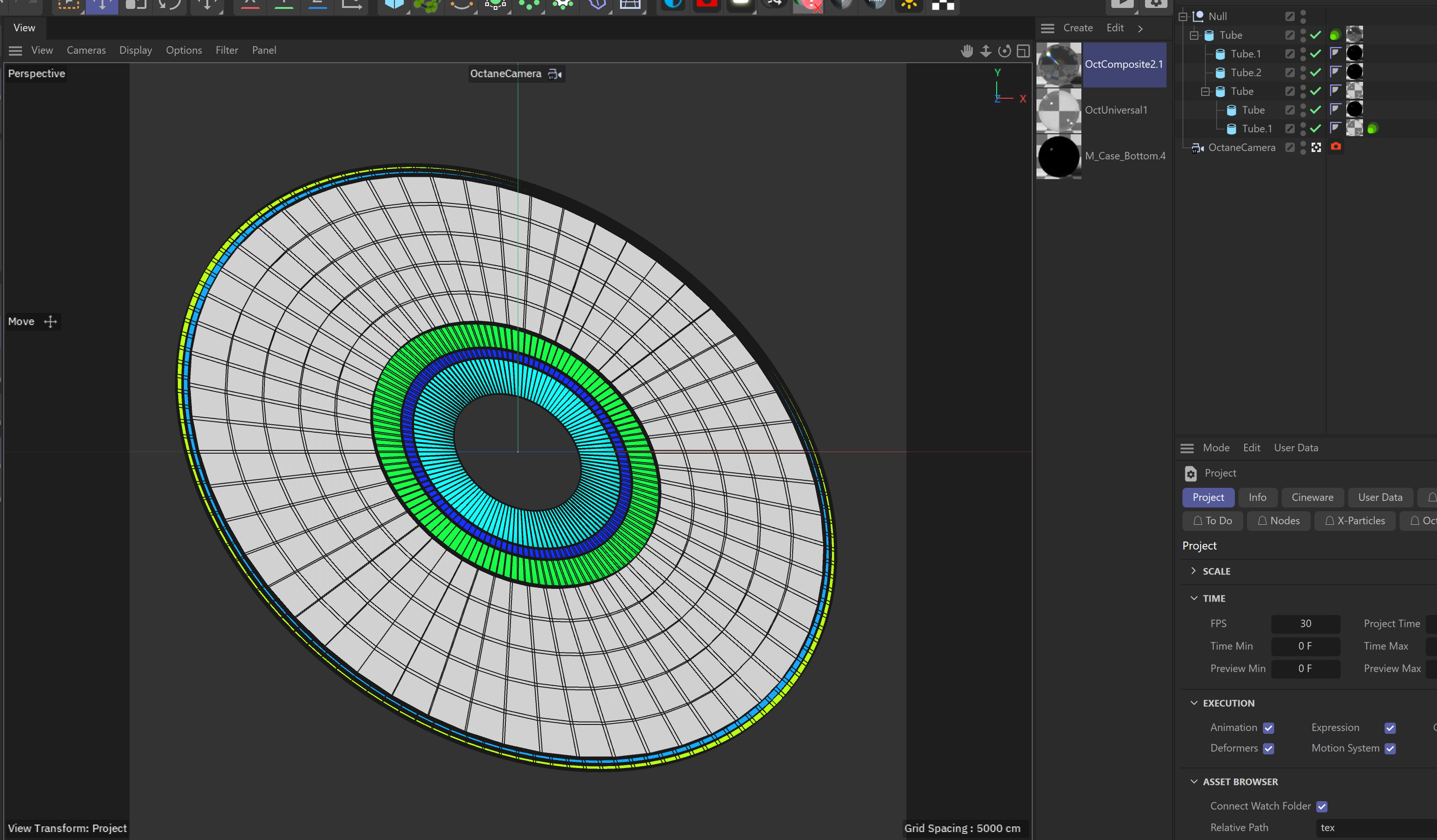Collapse the TIME section
The height and width of the screenshot is (840, 1437).
pos(1194,598)
